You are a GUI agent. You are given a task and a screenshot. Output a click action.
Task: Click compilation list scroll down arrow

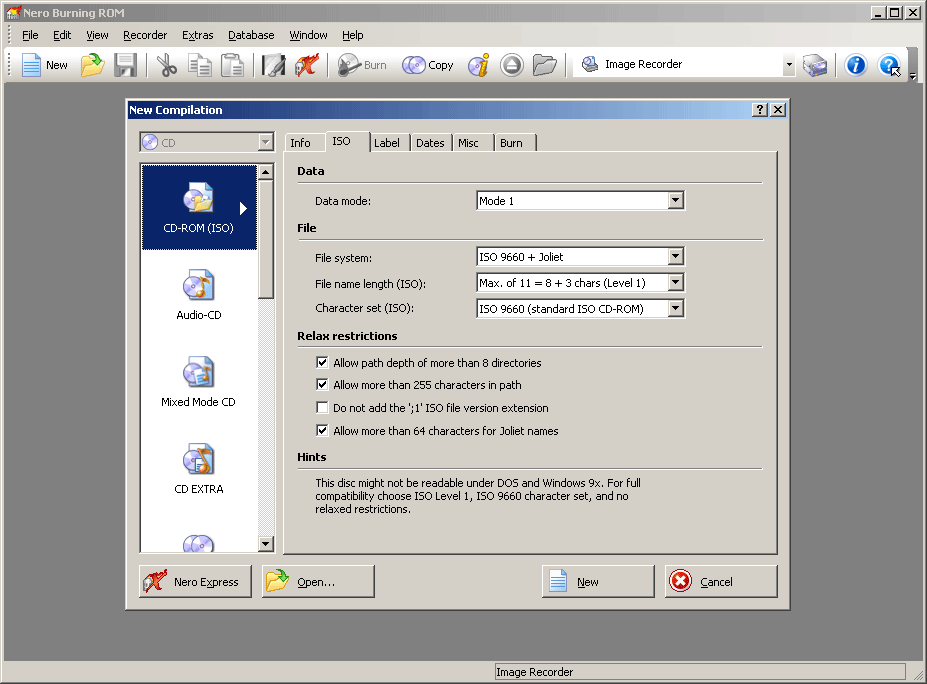pos(265,543)
